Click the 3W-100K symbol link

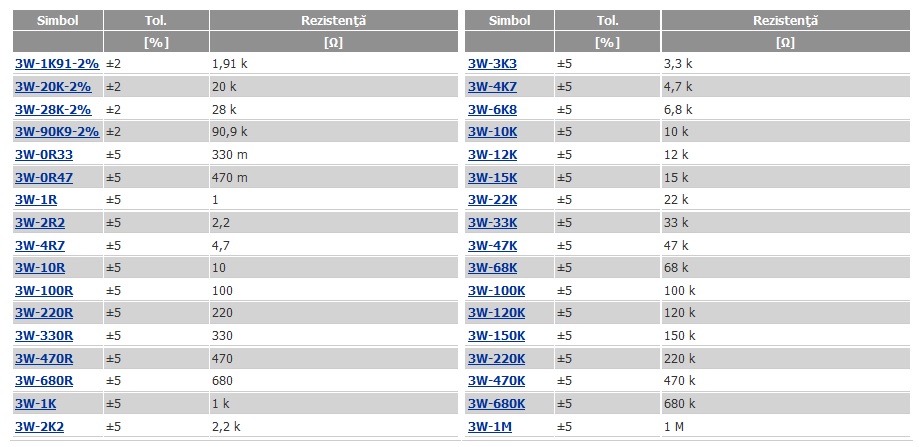[497, 290]
